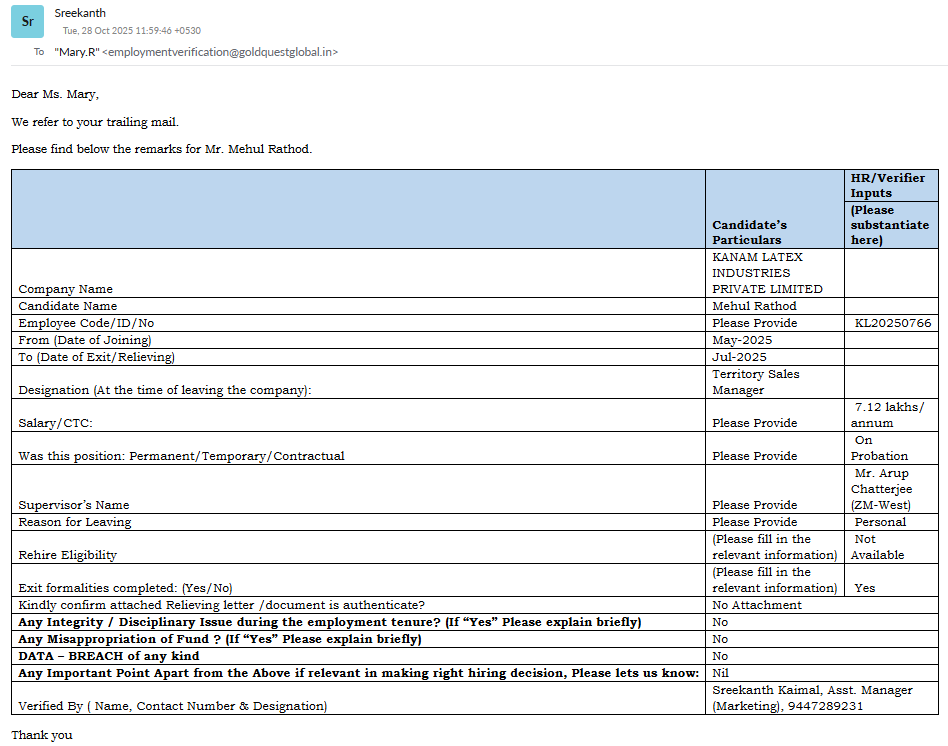Click the email timestamp Tue, 28 Oct 2025

point(132,30)
